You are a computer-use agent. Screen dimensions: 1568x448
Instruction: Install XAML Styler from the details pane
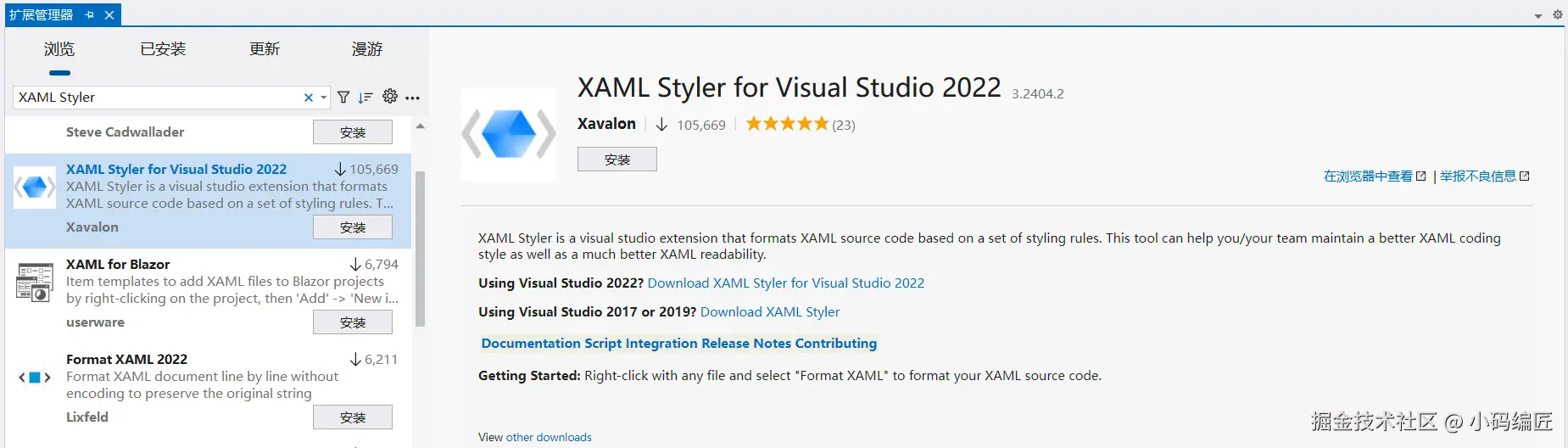(x=617, y=160)
